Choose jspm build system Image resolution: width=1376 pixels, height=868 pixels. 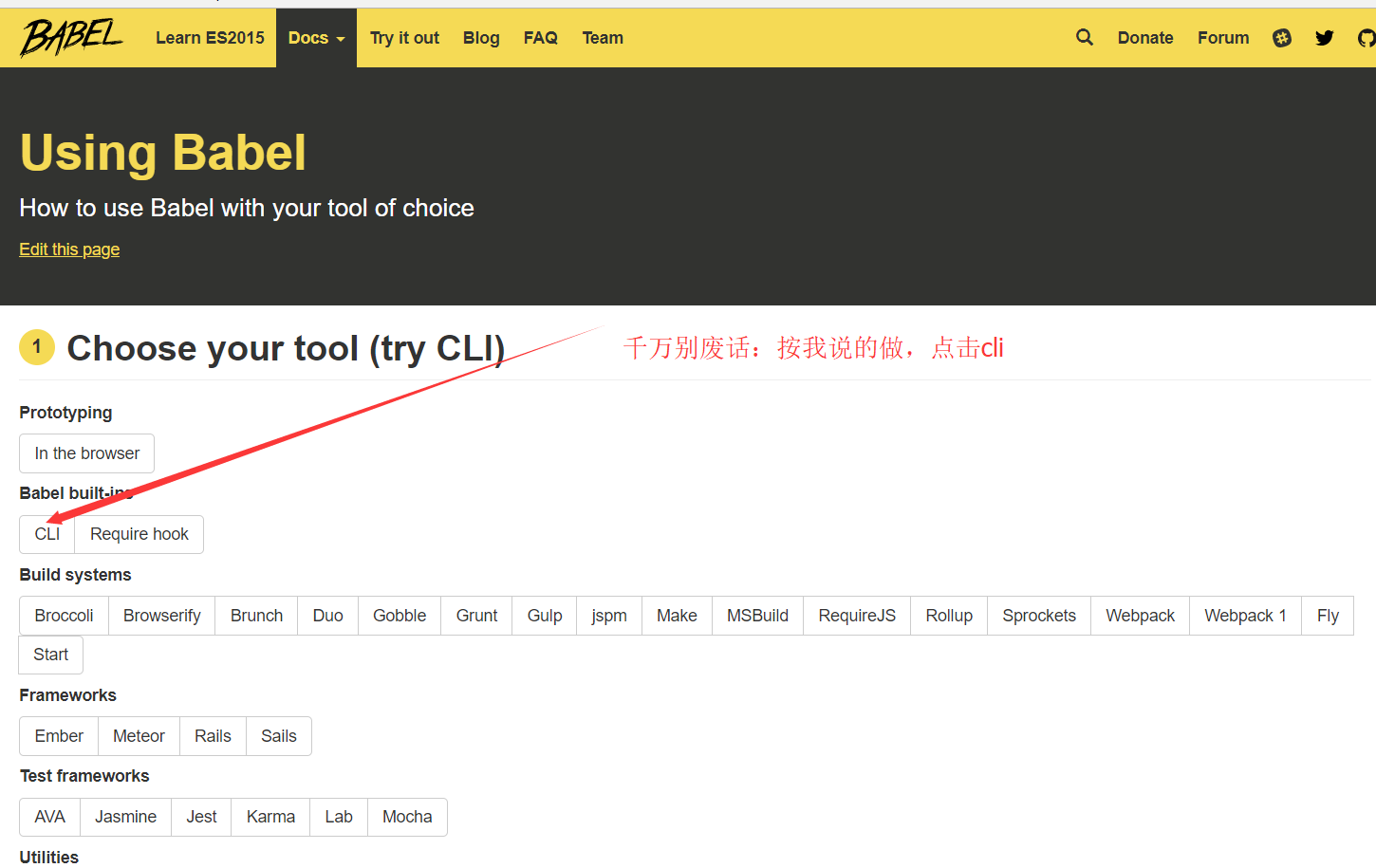pos(609,616)
